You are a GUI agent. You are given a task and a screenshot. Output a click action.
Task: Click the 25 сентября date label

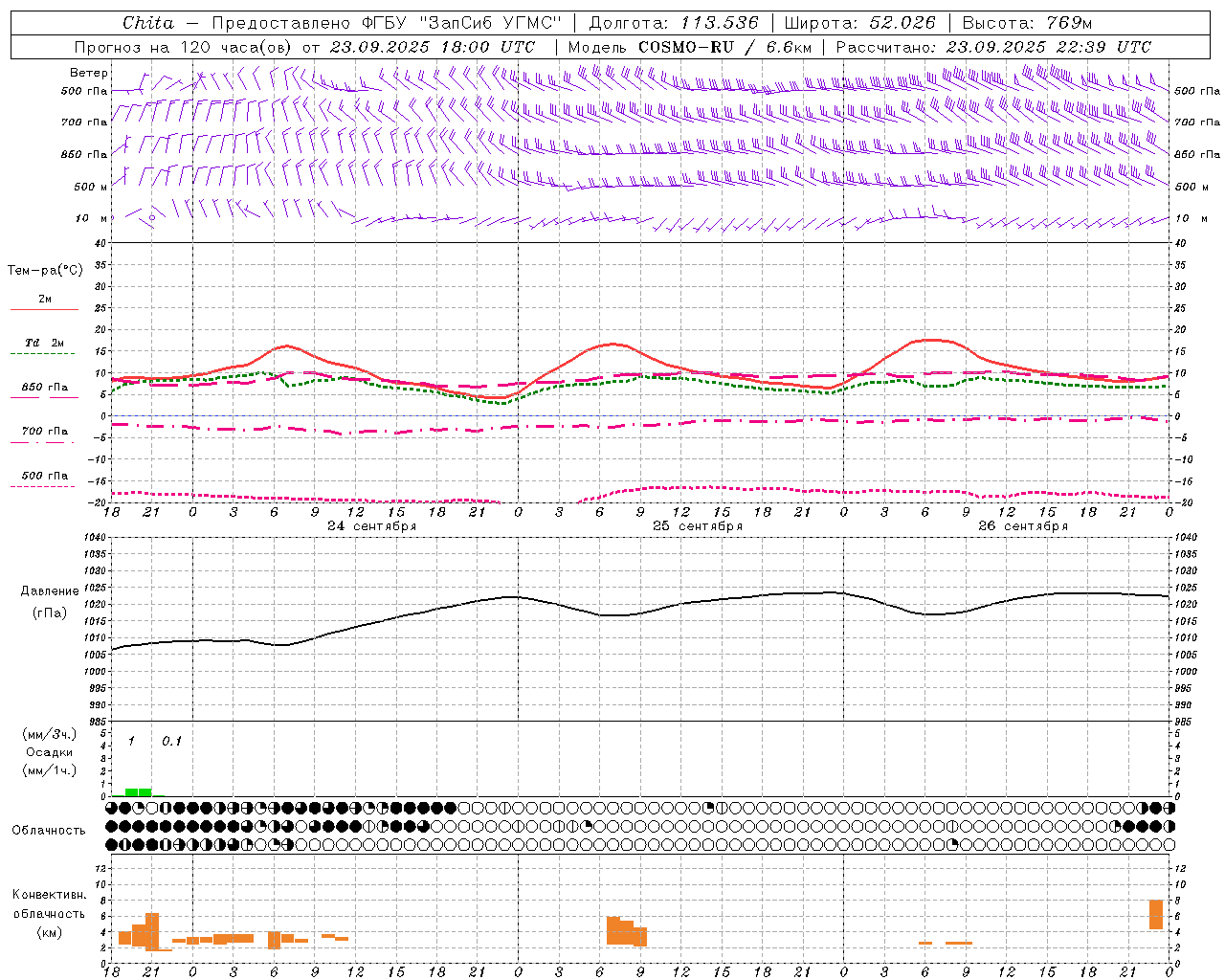698,526
